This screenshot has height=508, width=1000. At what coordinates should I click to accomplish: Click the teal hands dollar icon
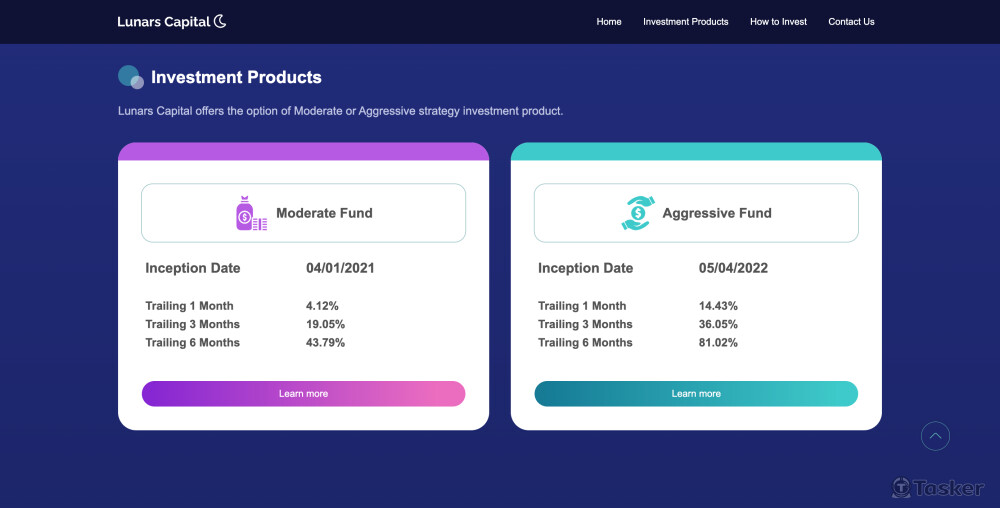(636, 213)
